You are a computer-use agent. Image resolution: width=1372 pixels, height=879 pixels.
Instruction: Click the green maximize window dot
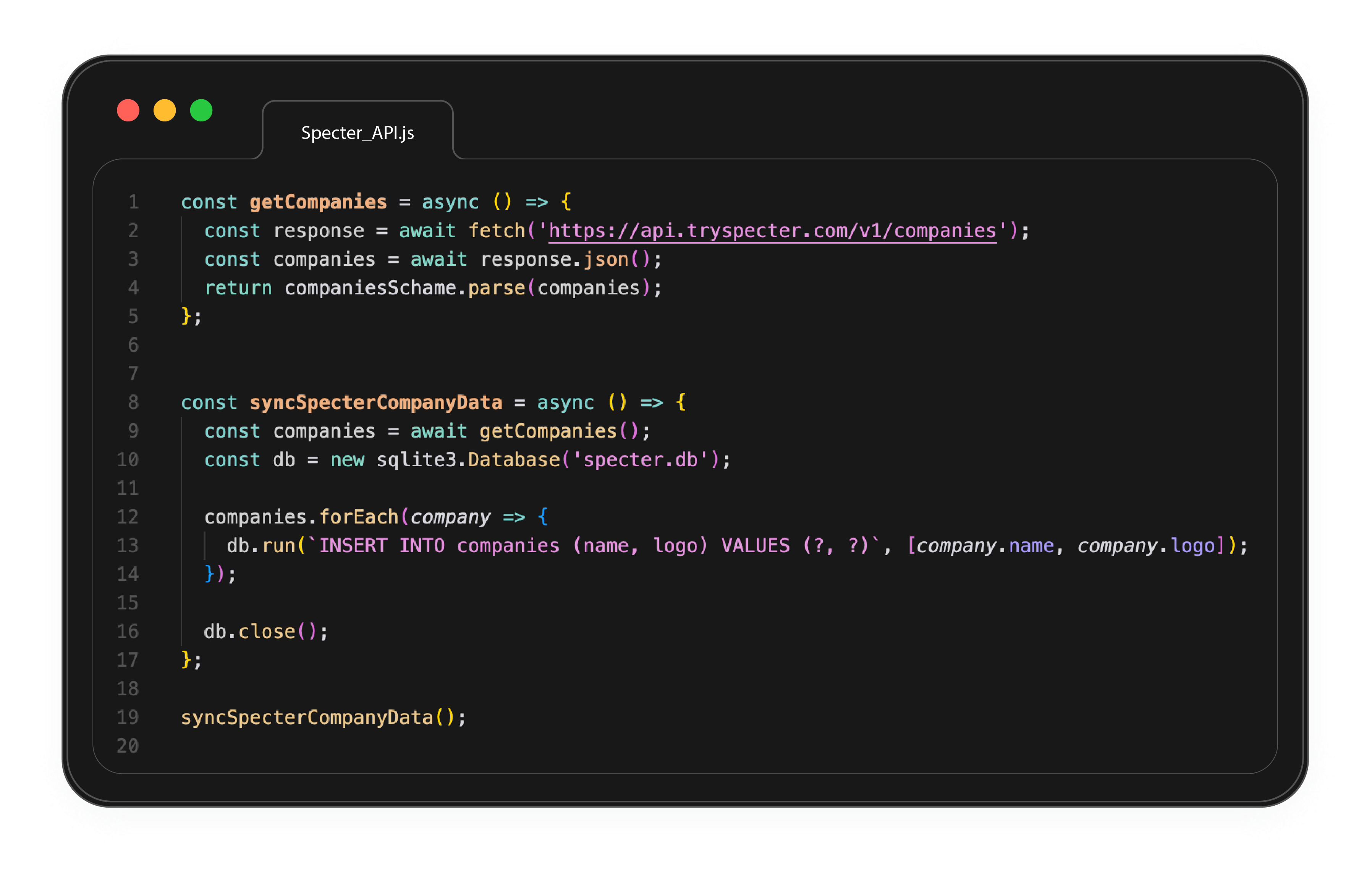pos(201,110)
